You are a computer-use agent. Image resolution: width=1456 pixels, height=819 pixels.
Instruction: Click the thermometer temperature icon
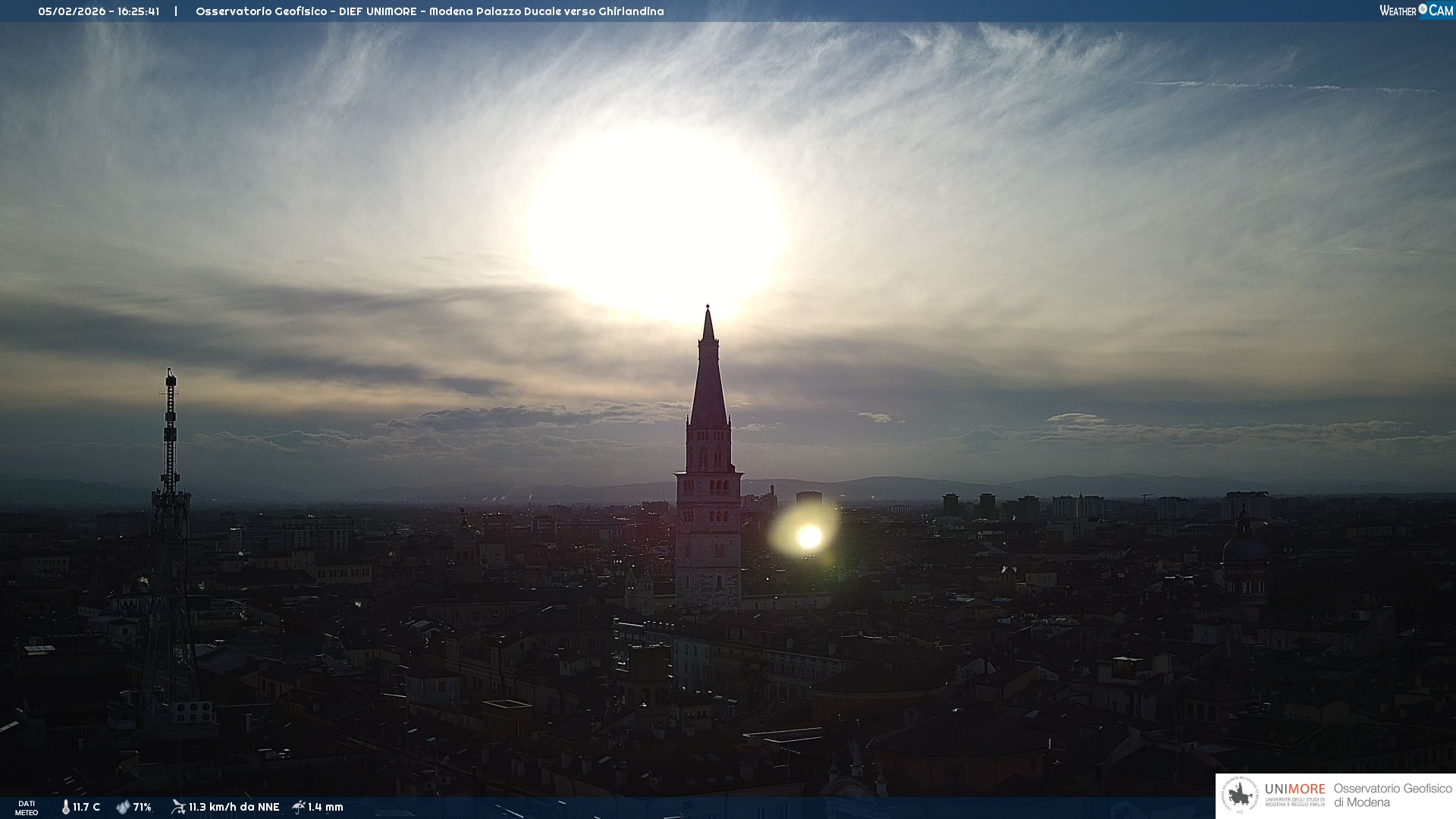pyautogui.click(x=66, y=807)
